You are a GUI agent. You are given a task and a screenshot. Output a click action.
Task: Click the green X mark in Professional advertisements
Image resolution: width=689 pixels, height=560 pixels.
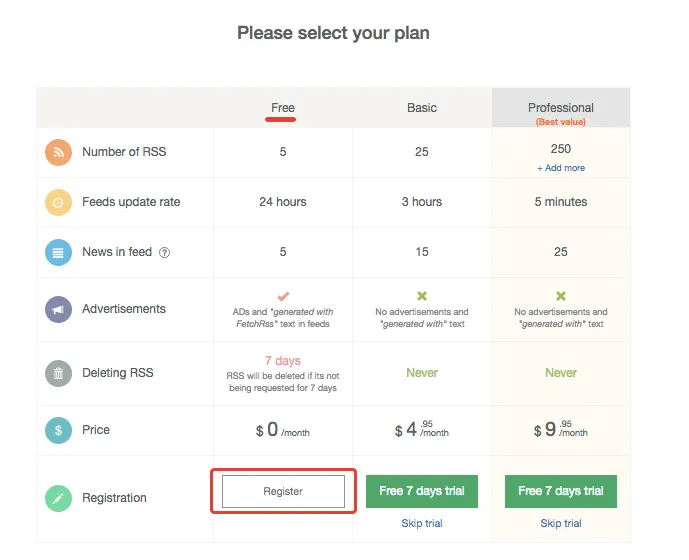[x=561, y=296]
